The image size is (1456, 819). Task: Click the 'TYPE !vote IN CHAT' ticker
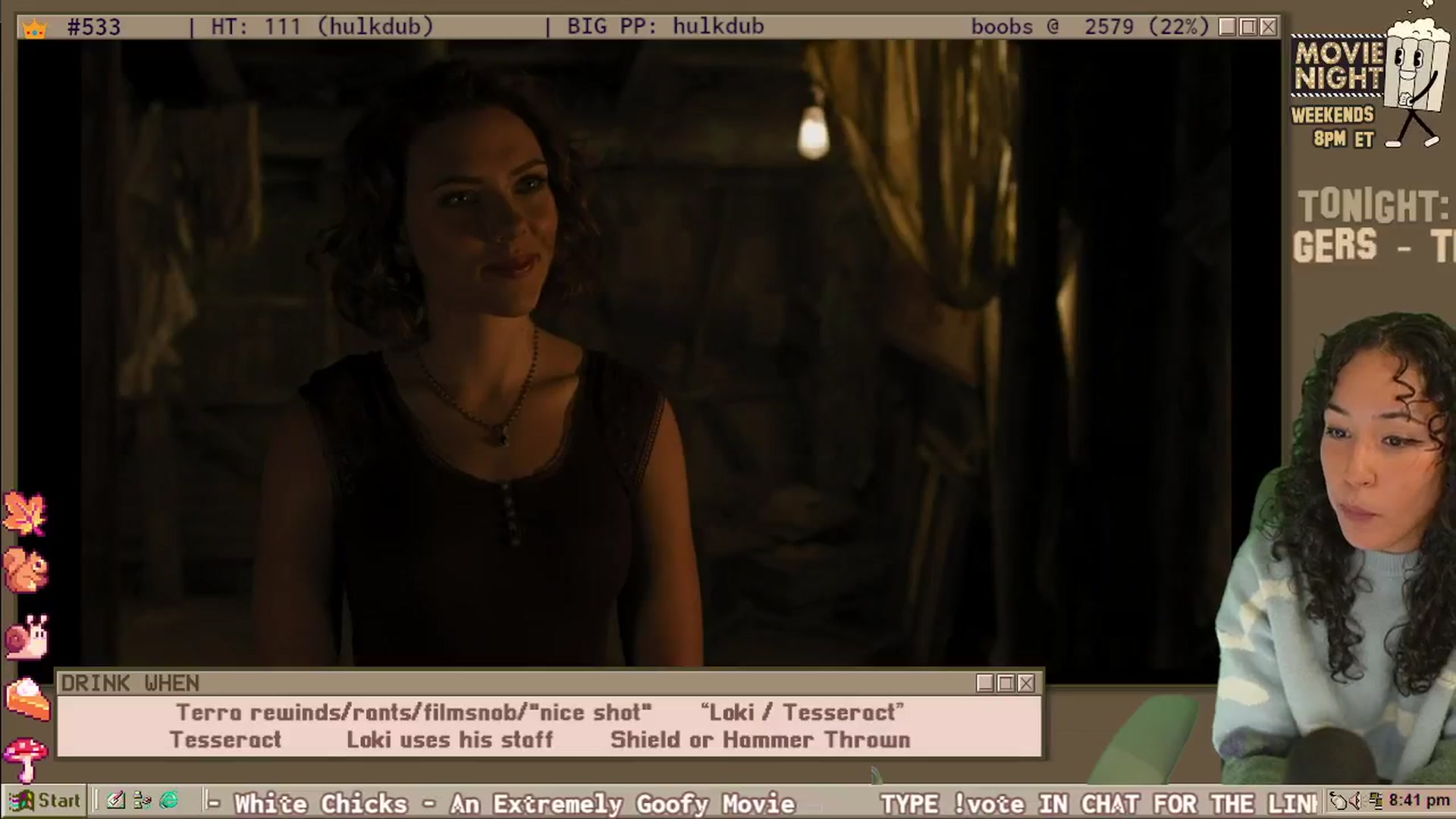[x=1099, y=803]
